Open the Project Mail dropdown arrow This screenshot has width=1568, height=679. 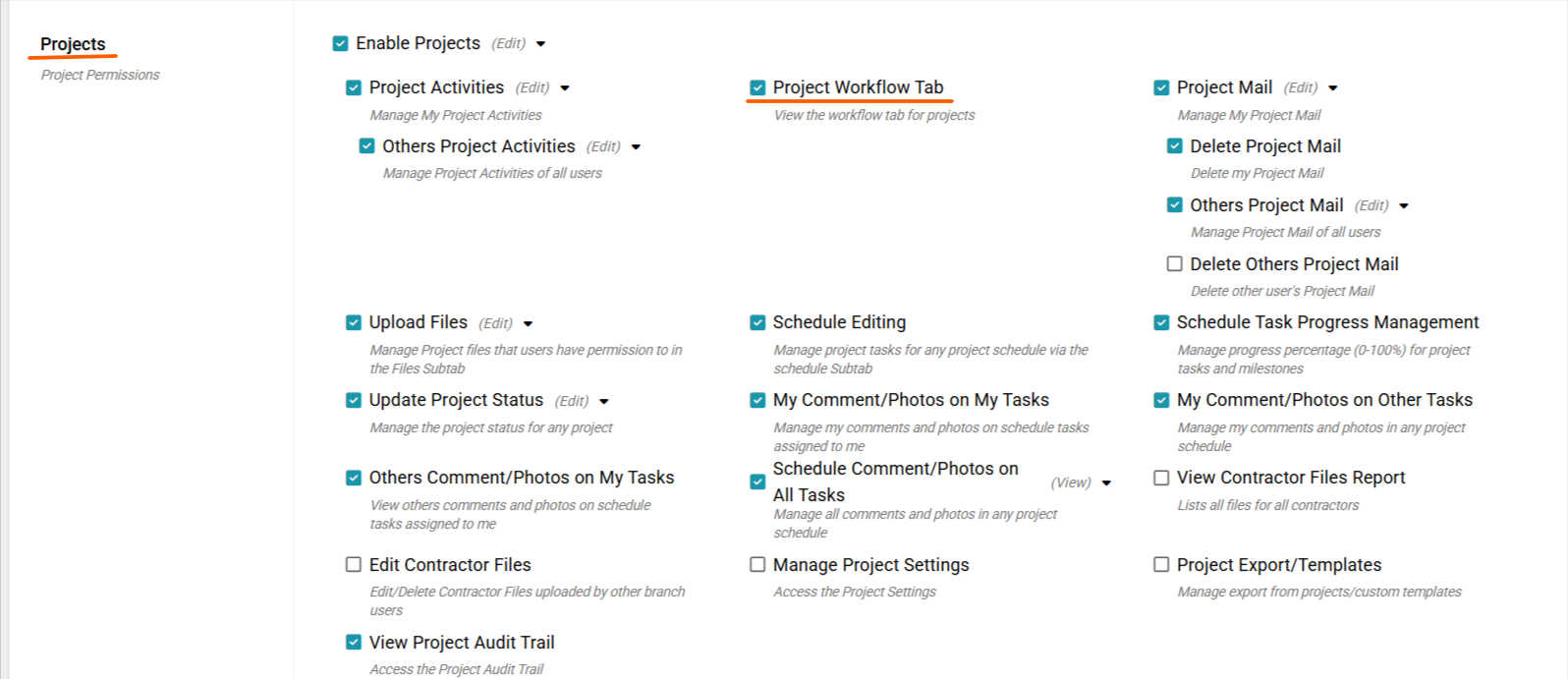(1333, 88)
